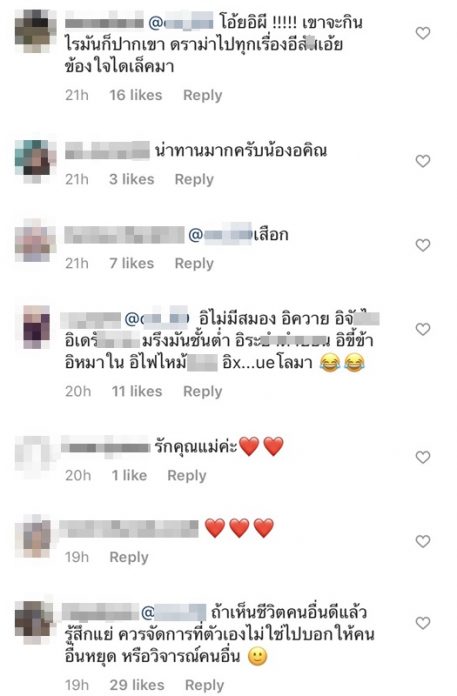Screen dimensions: 457x696
Task: Reply to the รักคุณแม่ค่ะ comment
Action: 186,476
